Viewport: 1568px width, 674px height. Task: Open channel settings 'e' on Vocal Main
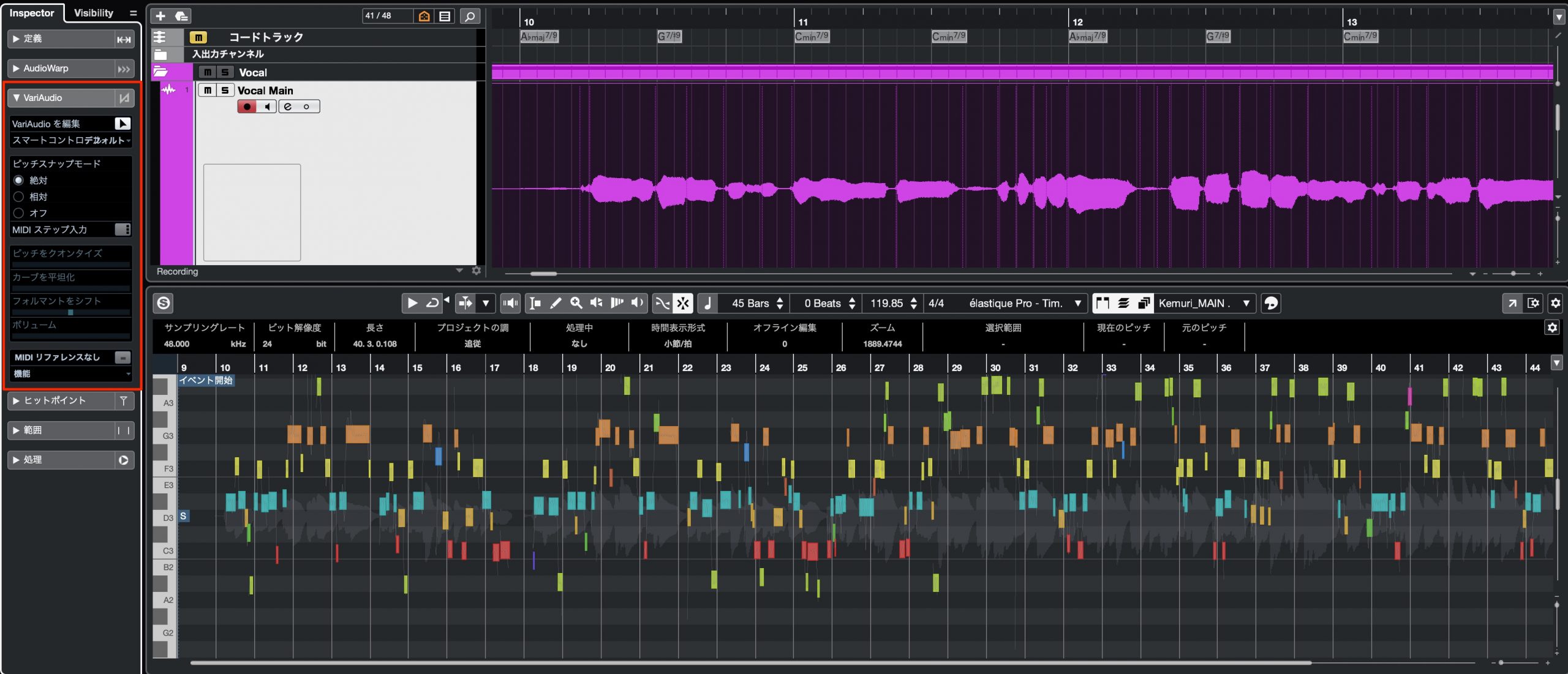click(x=288, y=107)
